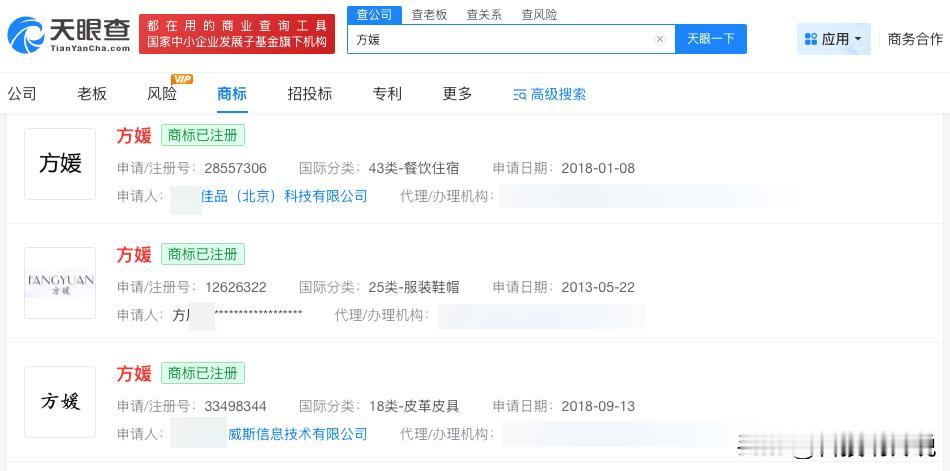Screen dimensions: 950x471
Task: Open the 商务合作 link
Action: [x=915, y=39]
